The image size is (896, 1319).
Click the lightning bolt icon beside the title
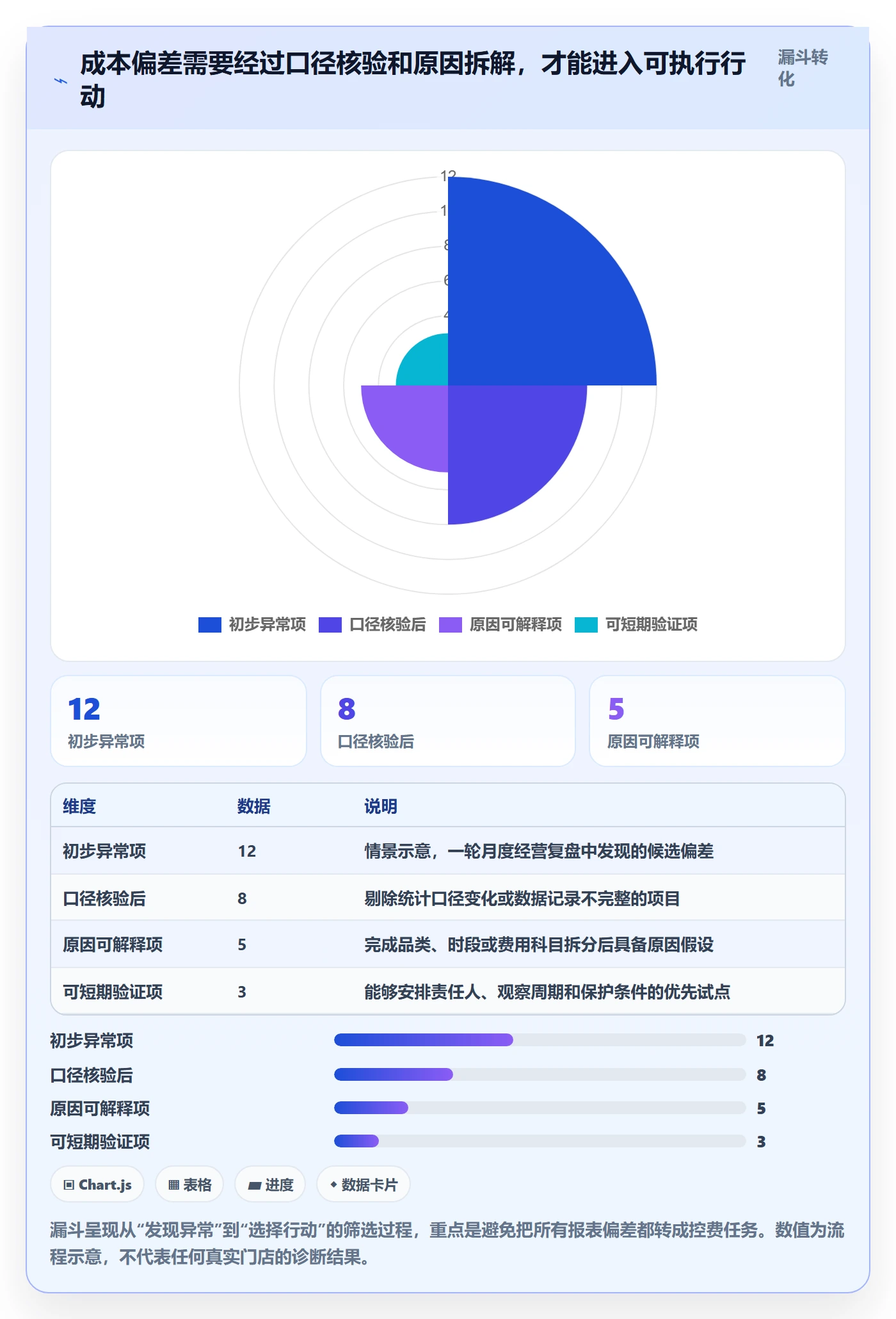point(61,81)
